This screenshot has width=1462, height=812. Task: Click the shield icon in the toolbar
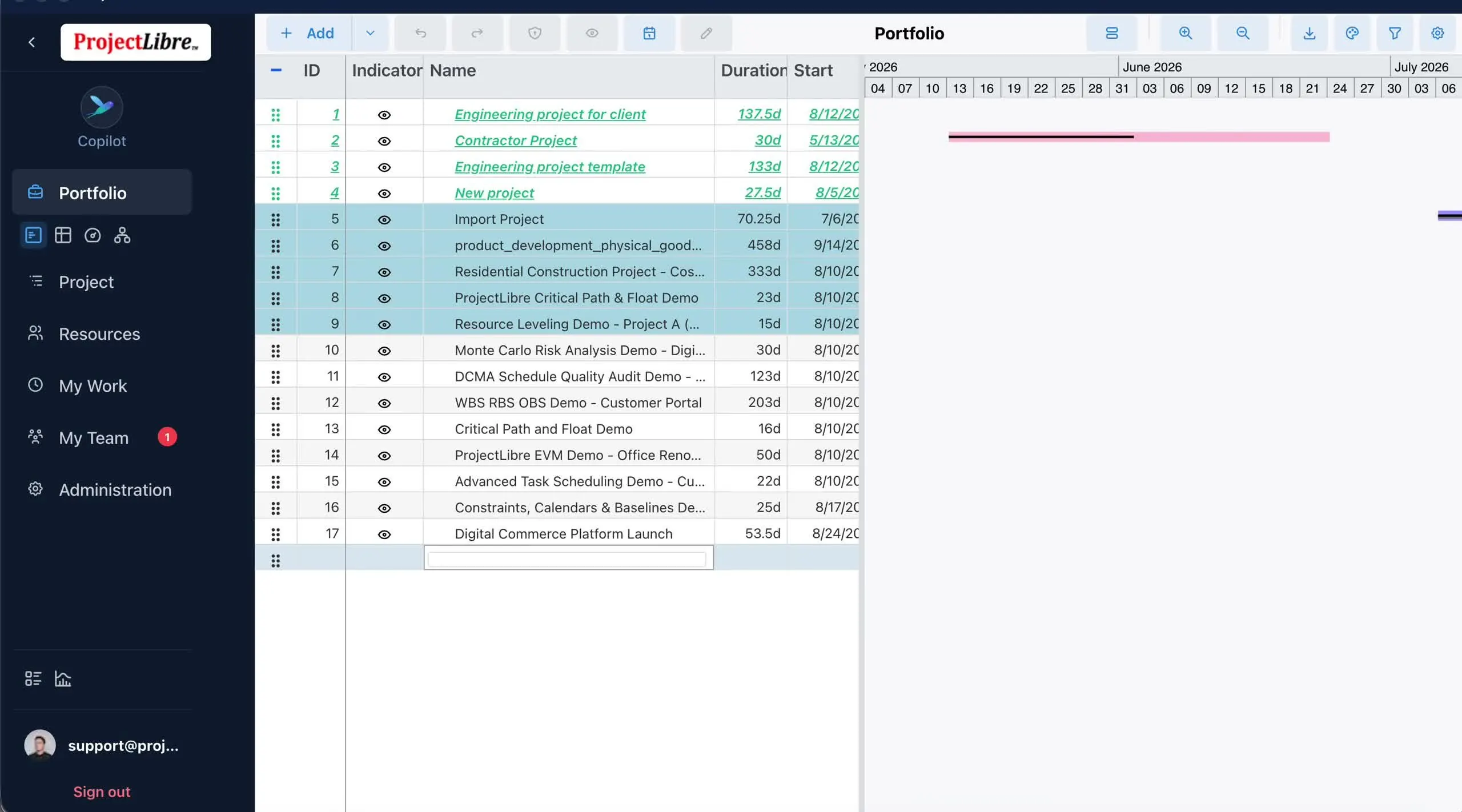point(535,33)
